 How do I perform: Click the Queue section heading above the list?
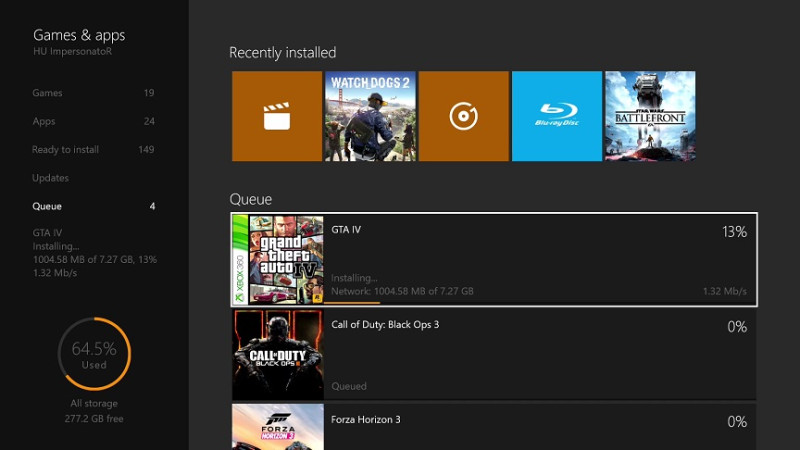coord(251,199)
